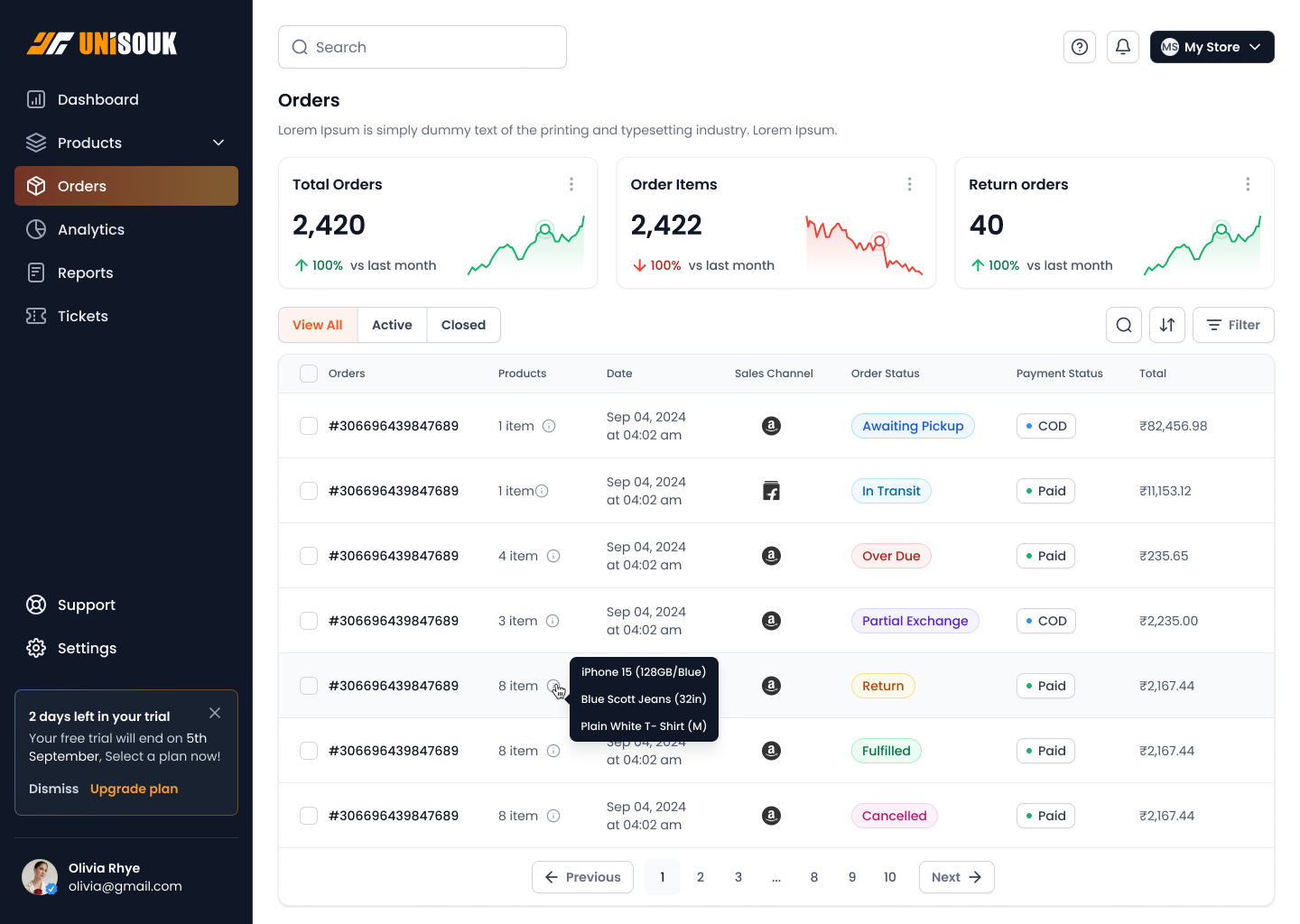
Task: Go to the Next page
Action: pos(956,877)
